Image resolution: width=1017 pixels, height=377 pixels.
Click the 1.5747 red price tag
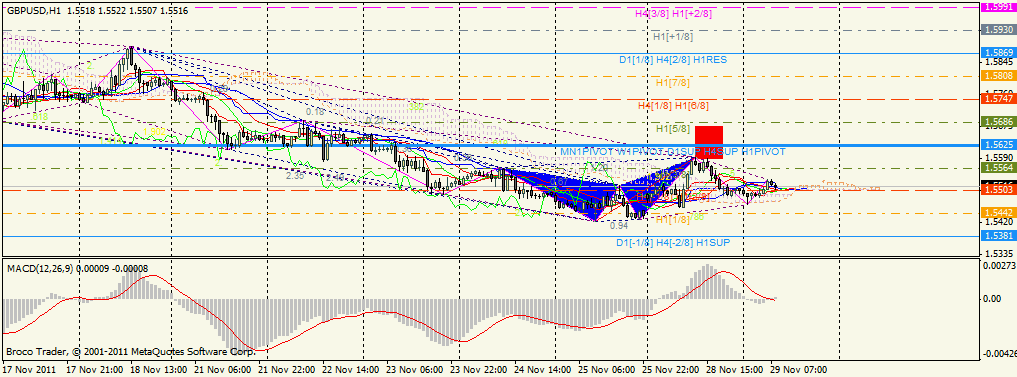[x=999, y=99]
